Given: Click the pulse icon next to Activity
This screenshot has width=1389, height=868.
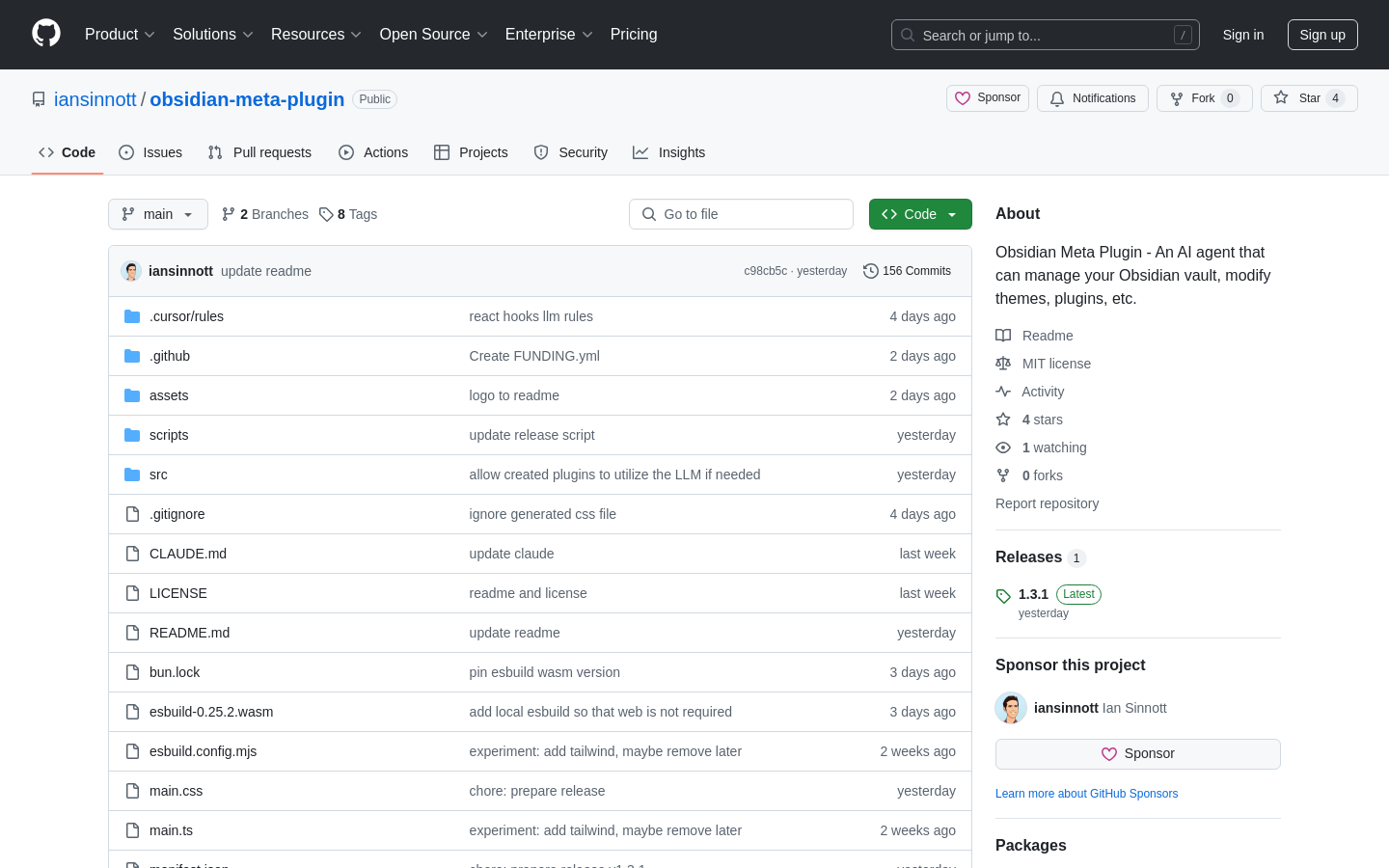Looking at the screenshot, I should (x=1003, y=392).
